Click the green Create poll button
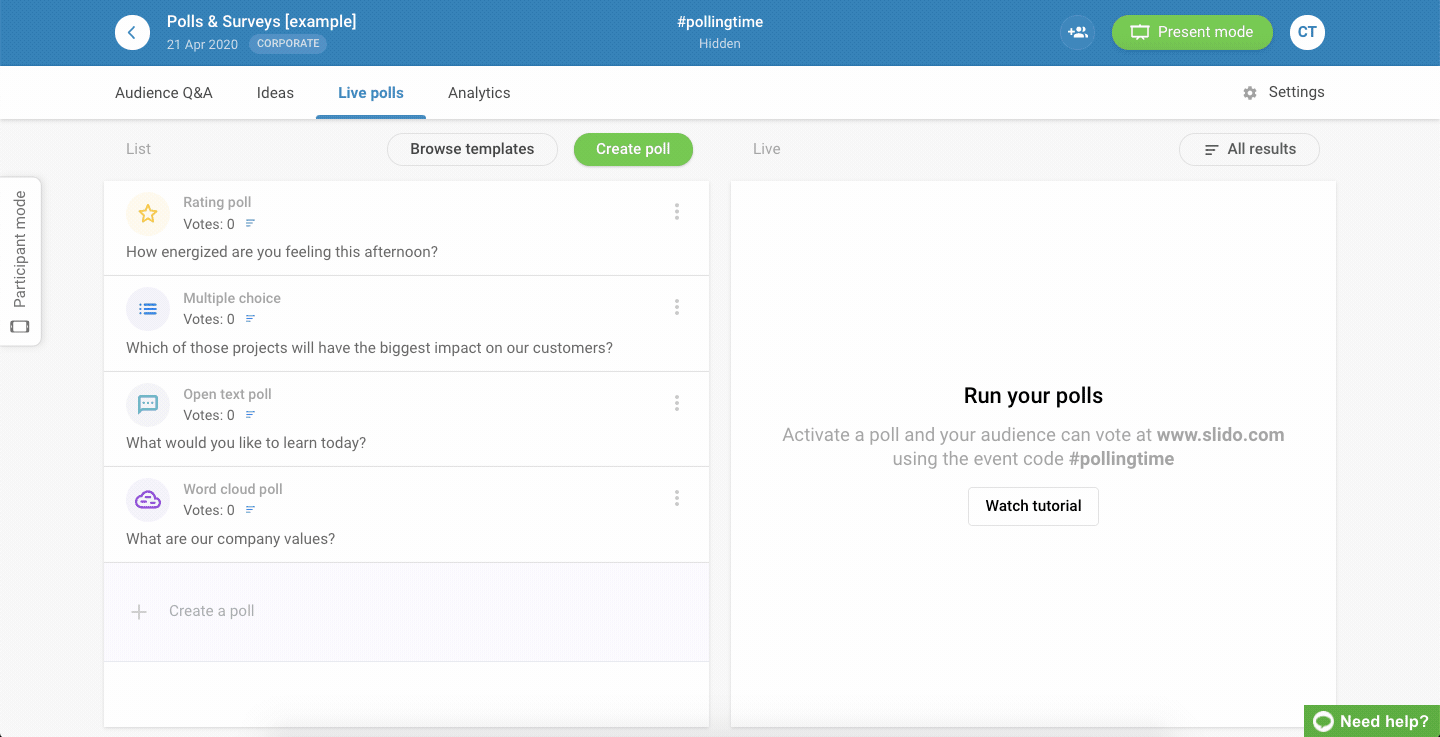Image resolution: width=1440 pixels, height=737 pixels. [x=633, y=149]
